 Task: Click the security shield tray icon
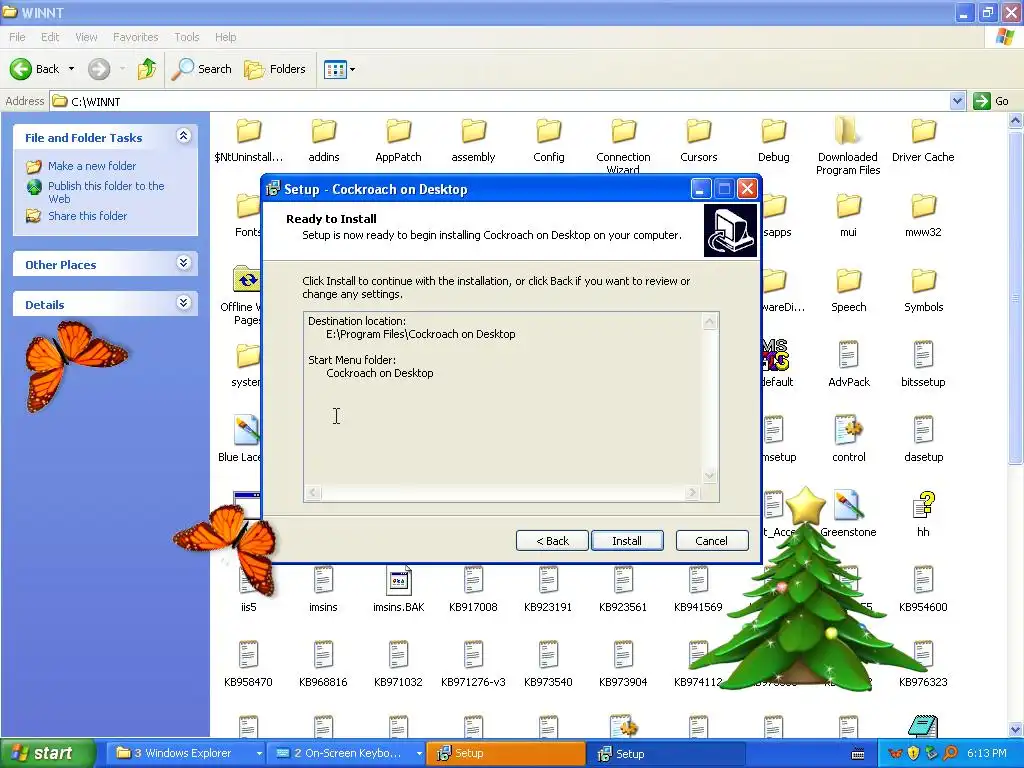coord(914,754)
